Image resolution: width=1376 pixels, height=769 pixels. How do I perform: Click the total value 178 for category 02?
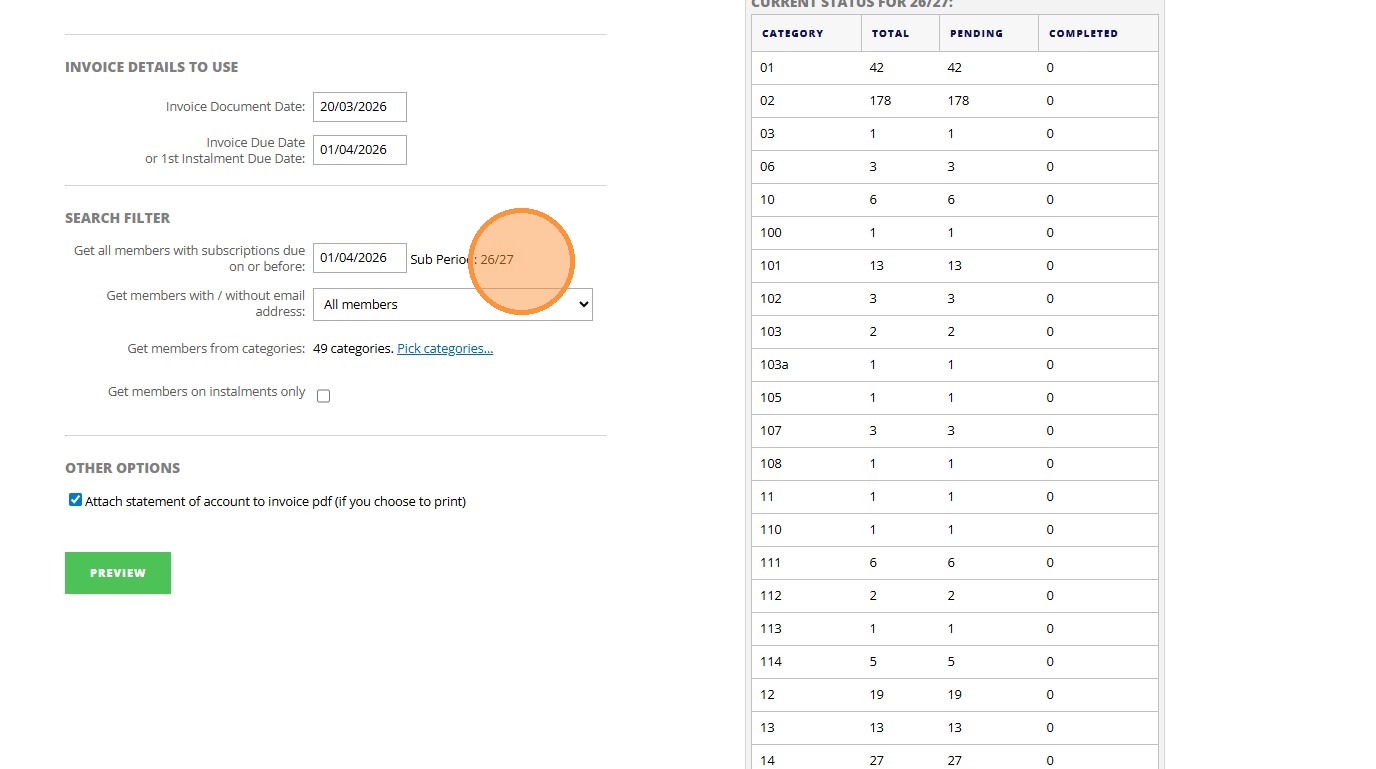(x=880, y=101)
